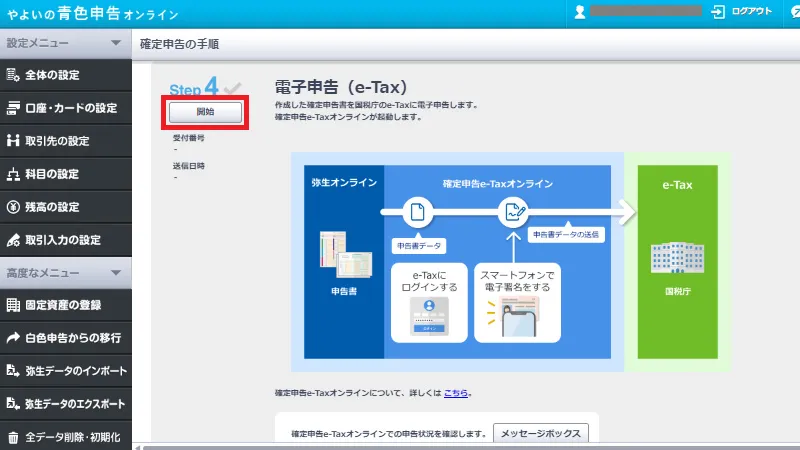Click the スマートフォンで電子署名をする card

517,303
